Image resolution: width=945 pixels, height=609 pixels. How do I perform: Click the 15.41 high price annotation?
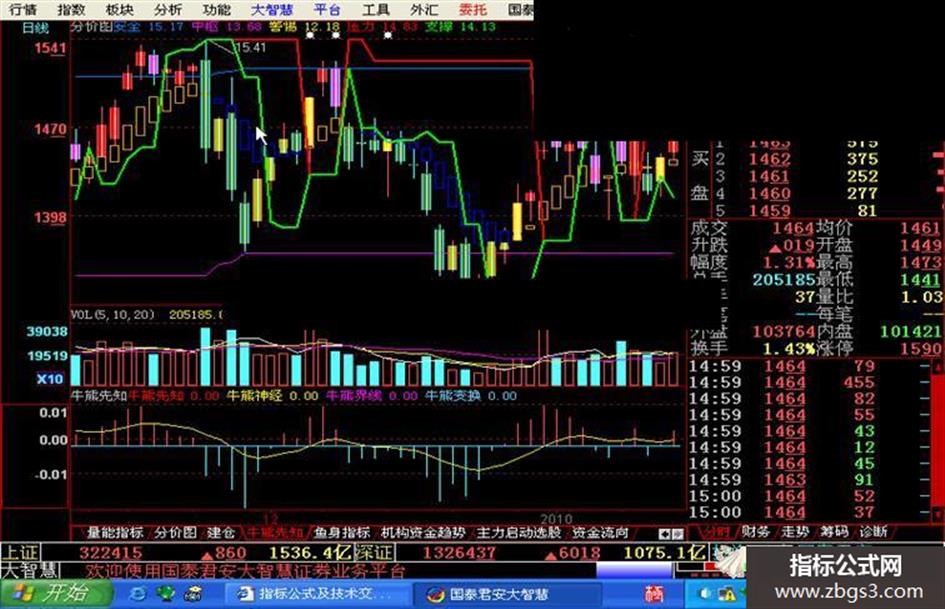tap(251, 47)
